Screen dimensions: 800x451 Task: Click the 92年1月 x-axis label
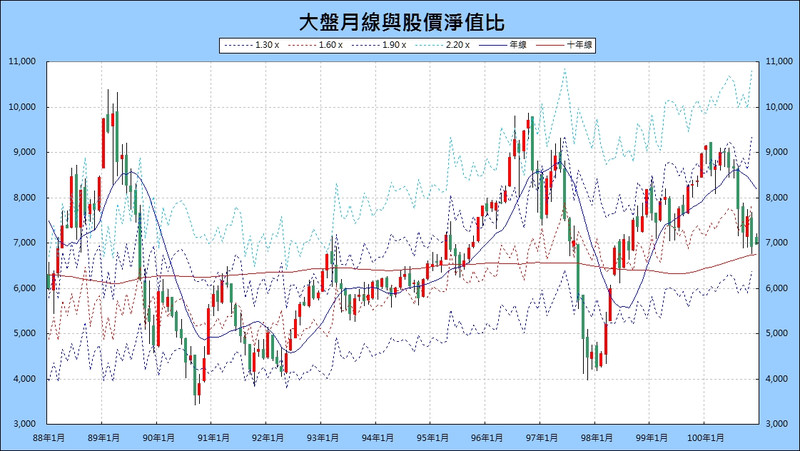click(268, 438)
